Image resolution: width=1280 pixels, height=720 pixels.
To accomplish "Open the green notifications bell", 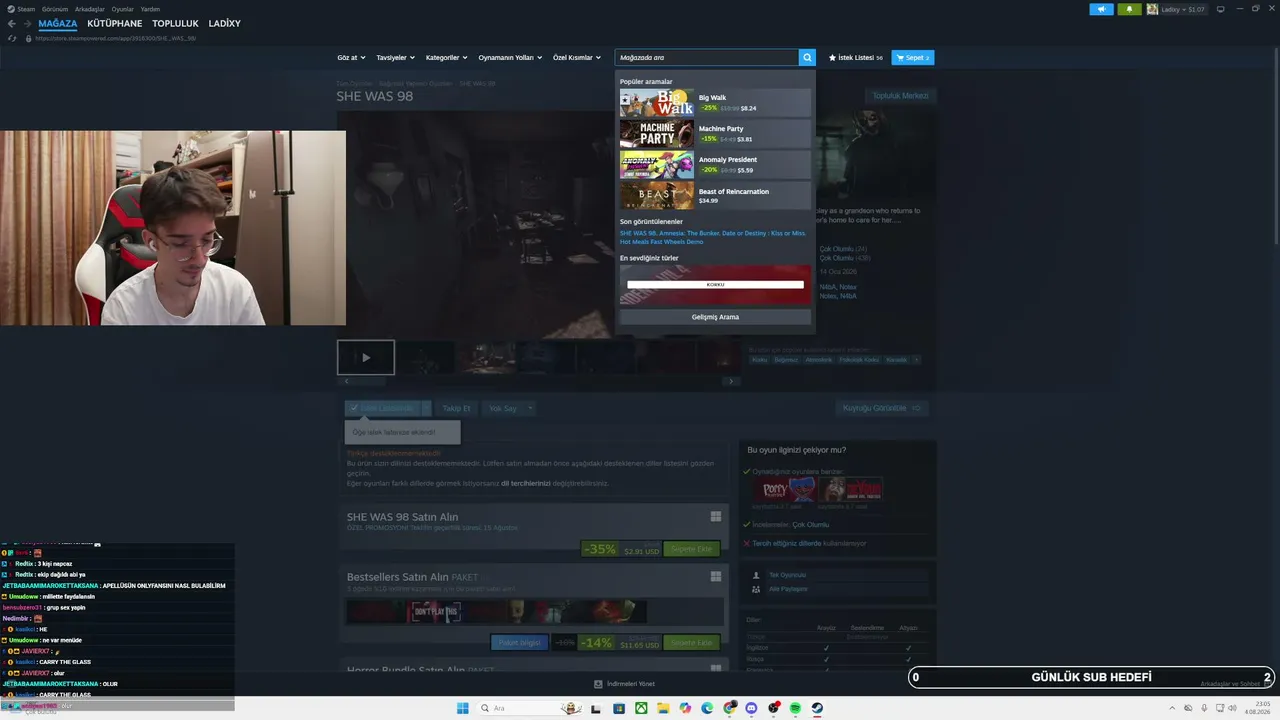I will 1129,9.
